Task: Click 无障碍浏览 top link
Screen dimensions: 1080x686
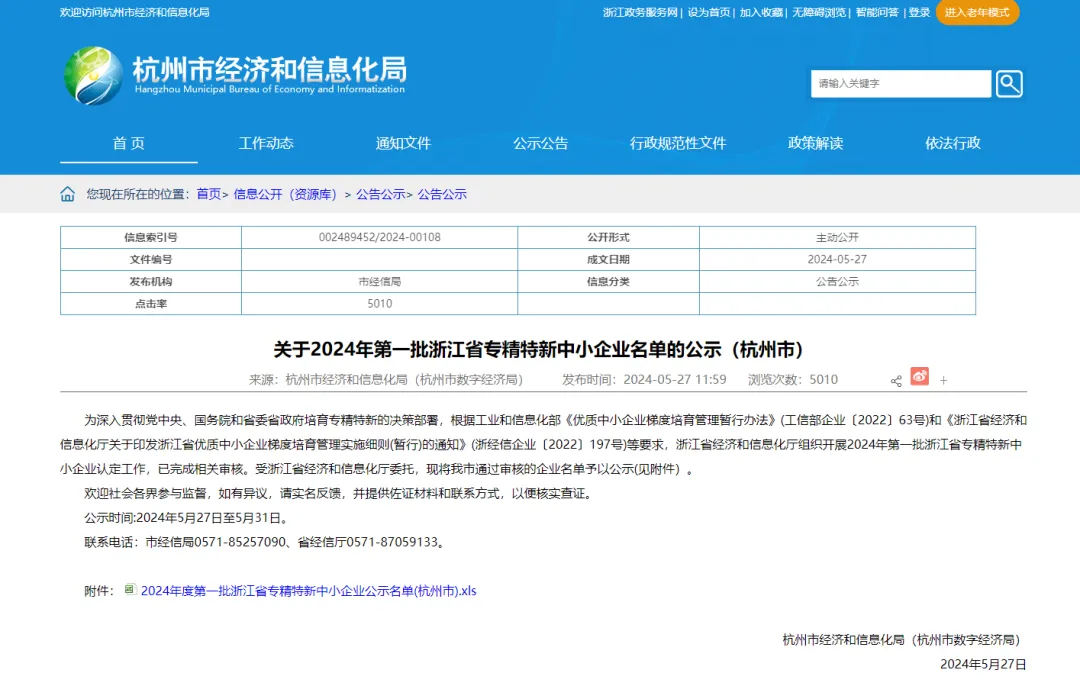Action: (819, 12)
